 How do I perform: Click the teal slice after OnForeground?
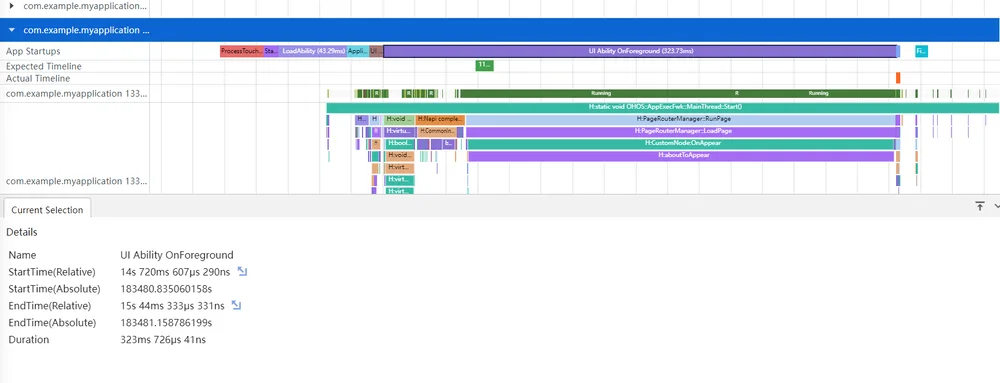pos(922,51)
